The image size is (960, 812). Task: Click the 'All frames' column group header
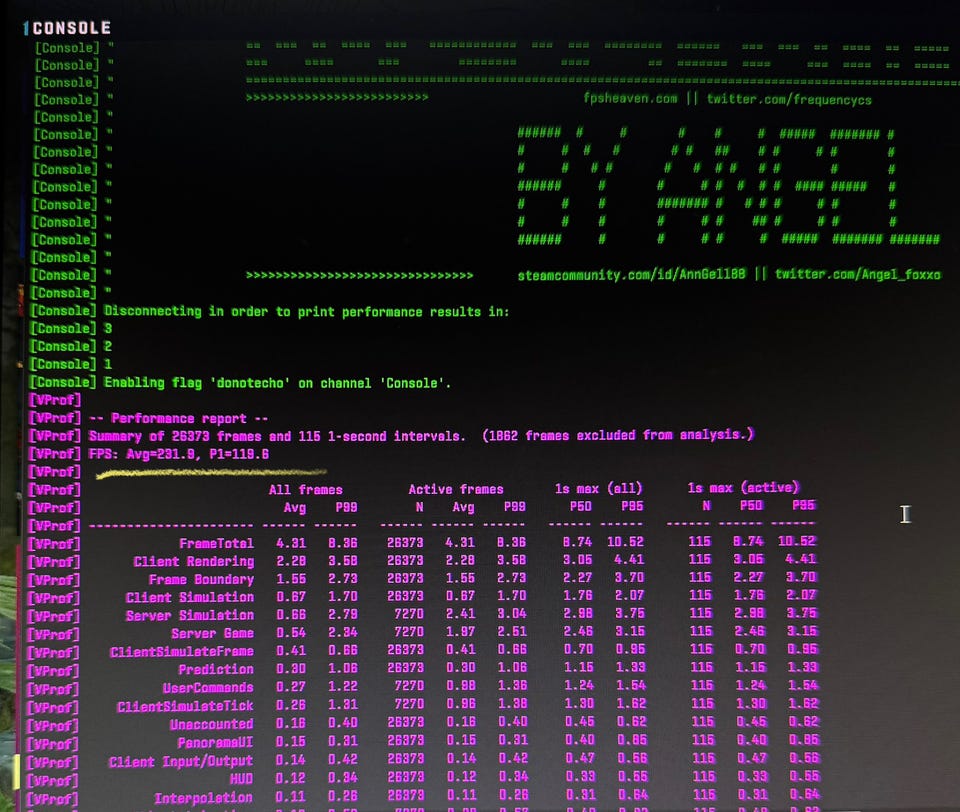(x=306, y=490)
